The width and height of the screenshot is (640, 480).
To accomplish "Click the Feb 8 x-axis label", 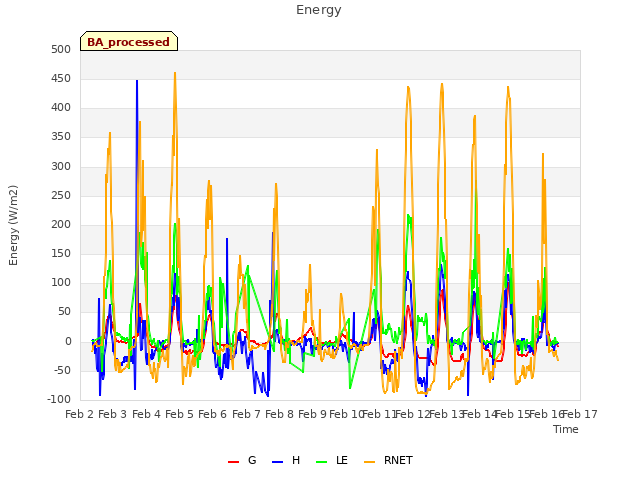I will pyautogui.click(x=279, y=414).
